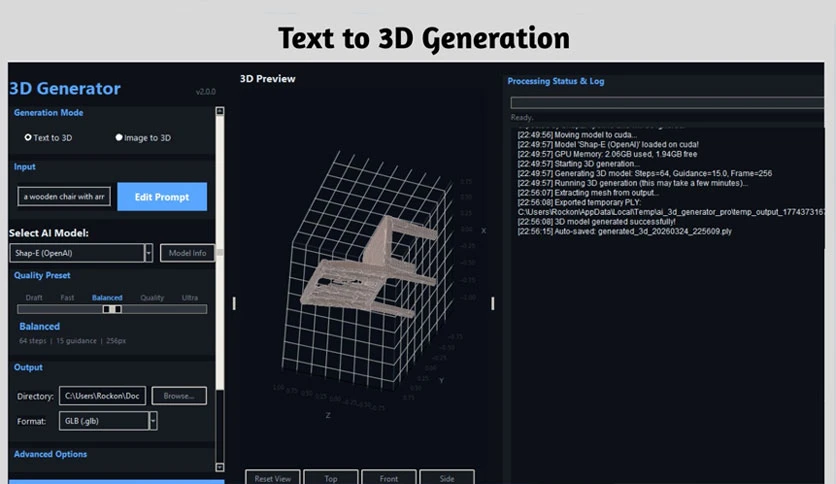Click the Model Info button
The width and height of the screenshot is (836, 484).
point(187,253)
